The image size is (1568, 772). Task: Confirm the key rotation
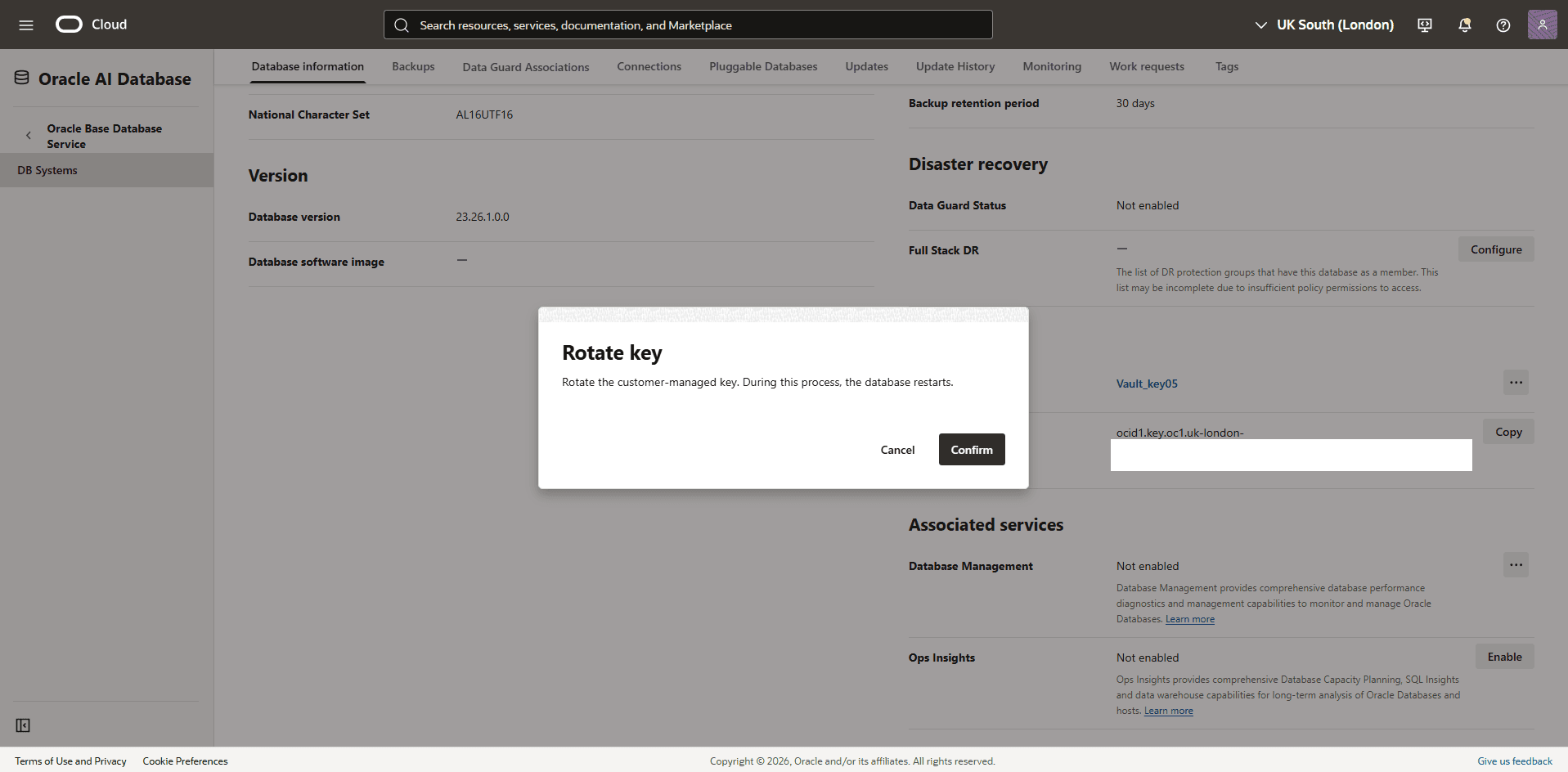tap(972, 450)
